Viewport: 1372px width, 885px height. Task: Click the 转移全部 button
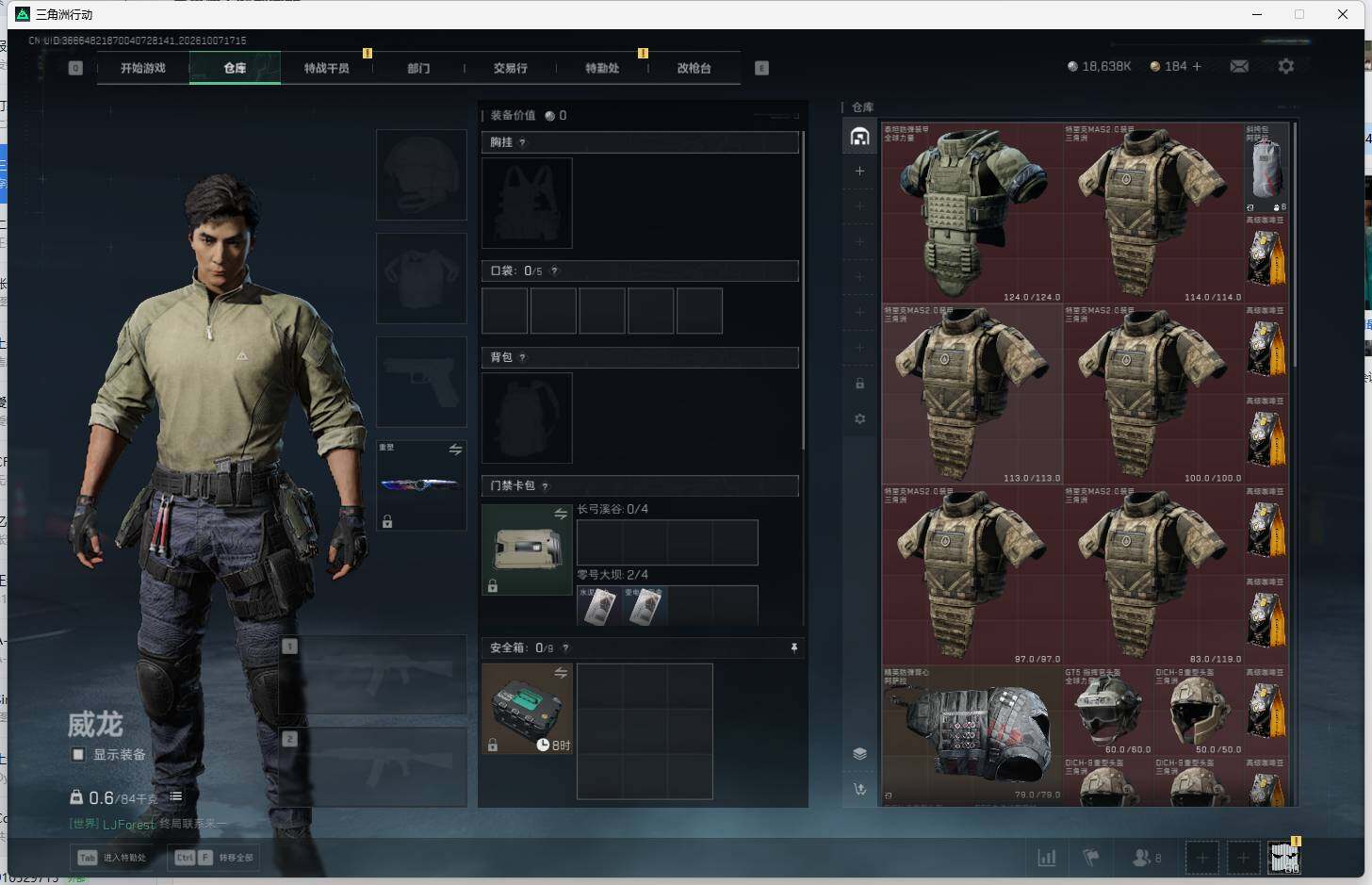215,858
